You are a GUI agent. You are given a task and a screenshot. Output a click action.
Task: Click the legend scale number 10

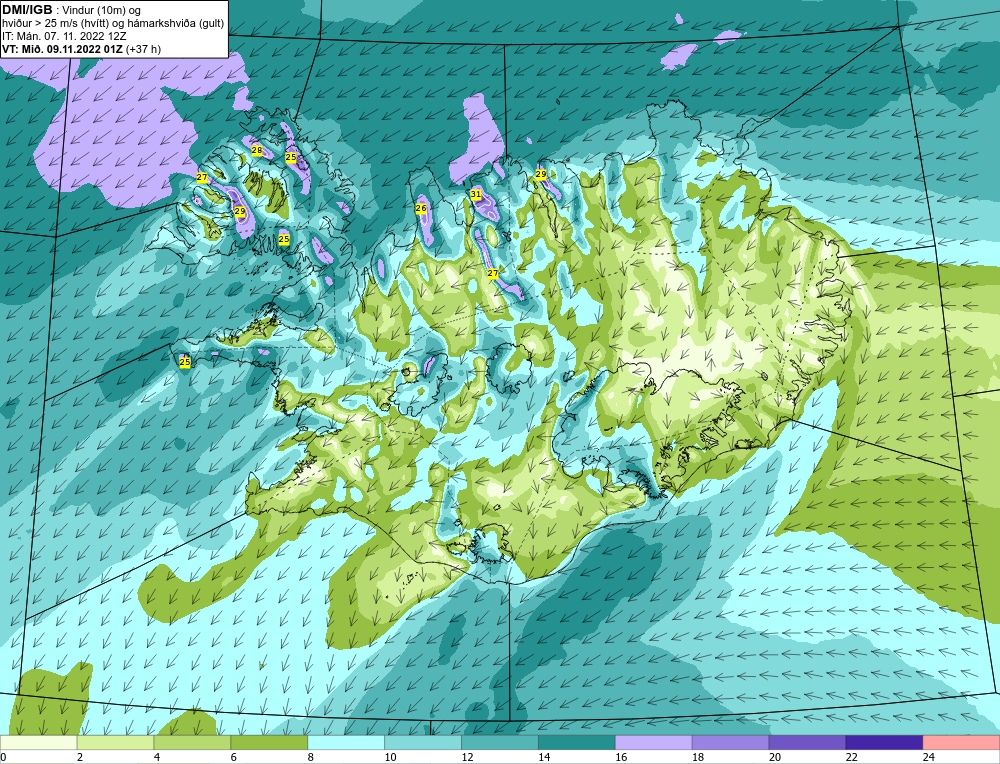tap(390, 757)
